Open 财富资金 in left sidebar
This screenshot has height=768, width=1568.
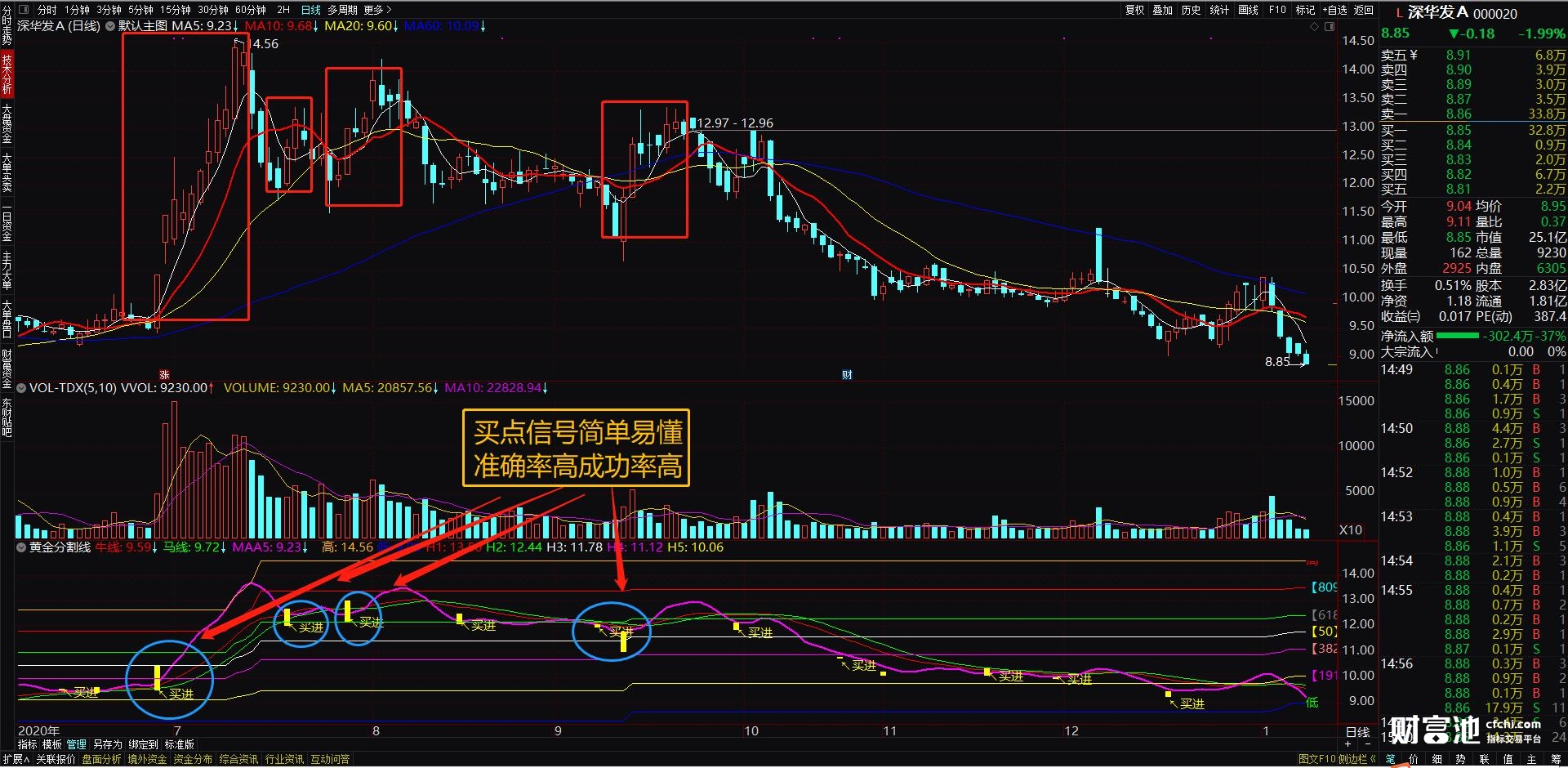(x=7, y=368)
